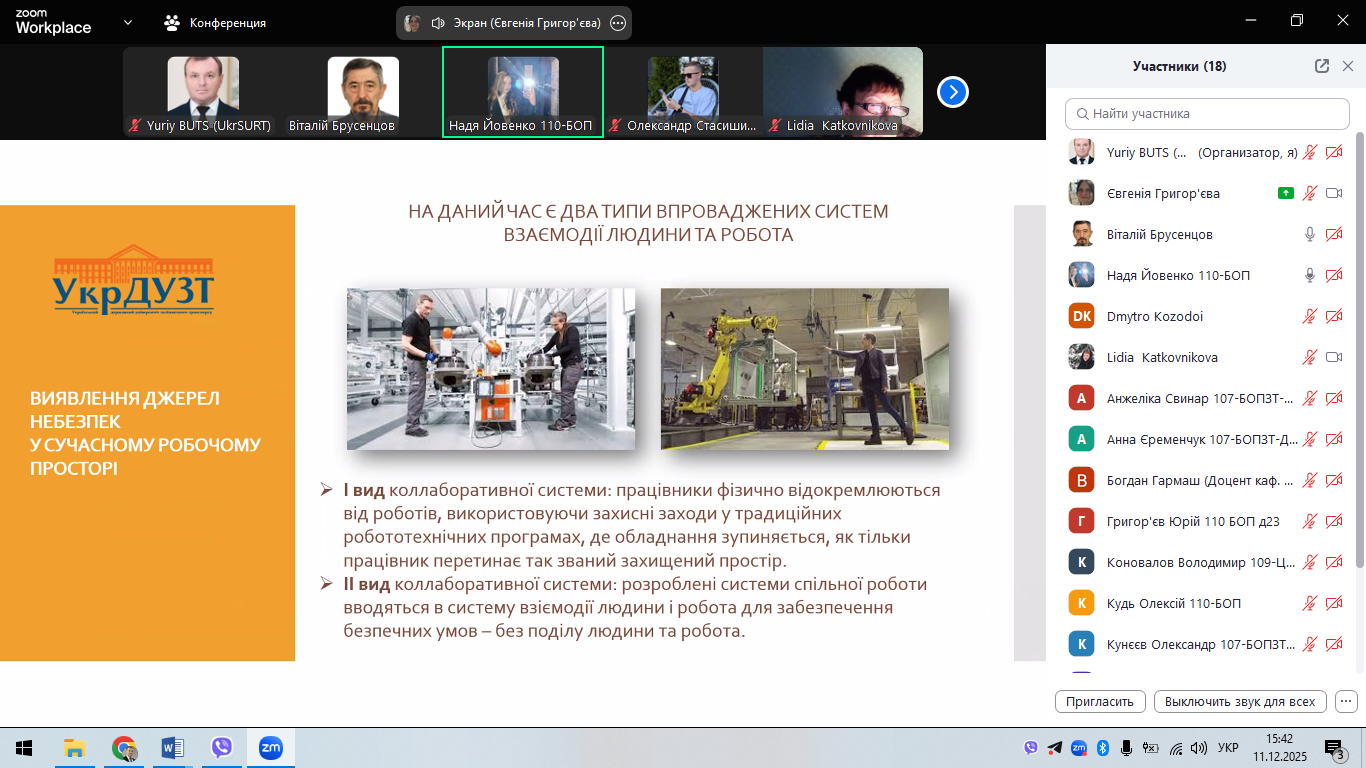This screenshot has height=768, width=1366.
Task: Pop out the participants panel
Action: click(1322, 66)
